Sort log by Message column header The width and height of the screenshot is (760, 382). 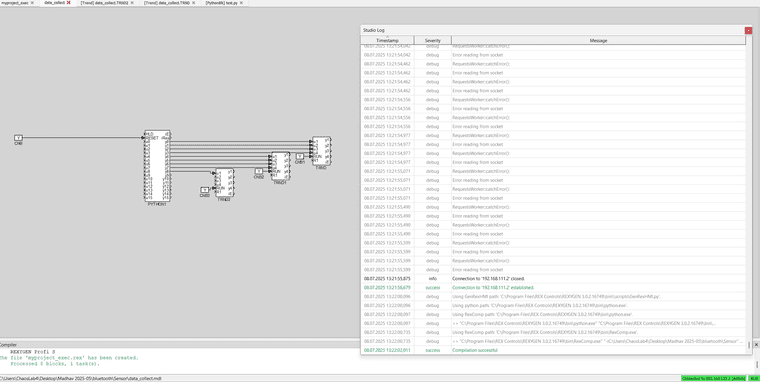599,41
